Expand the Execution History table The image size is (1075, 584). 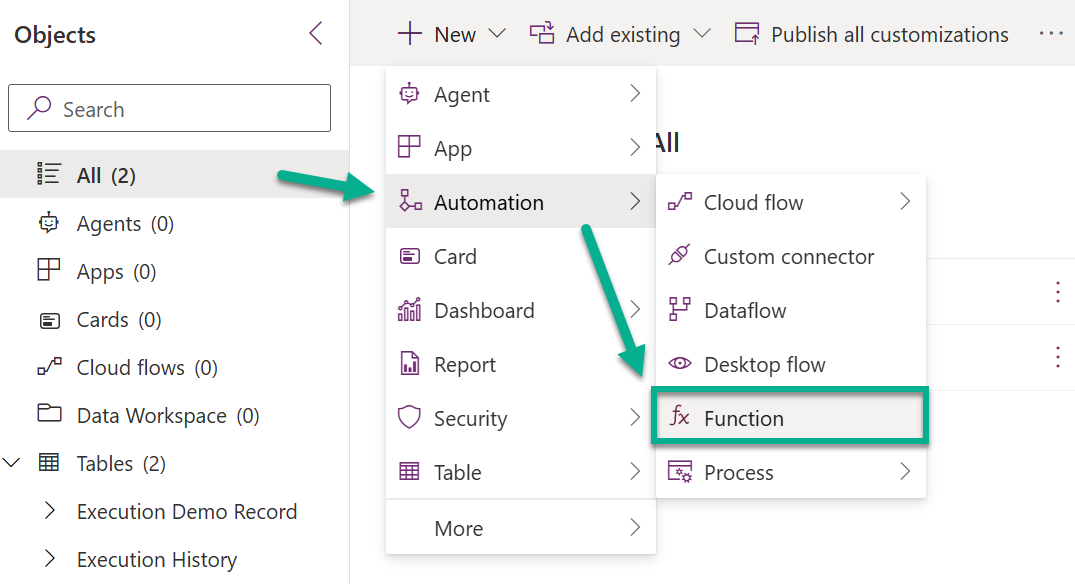pos(49,558)
